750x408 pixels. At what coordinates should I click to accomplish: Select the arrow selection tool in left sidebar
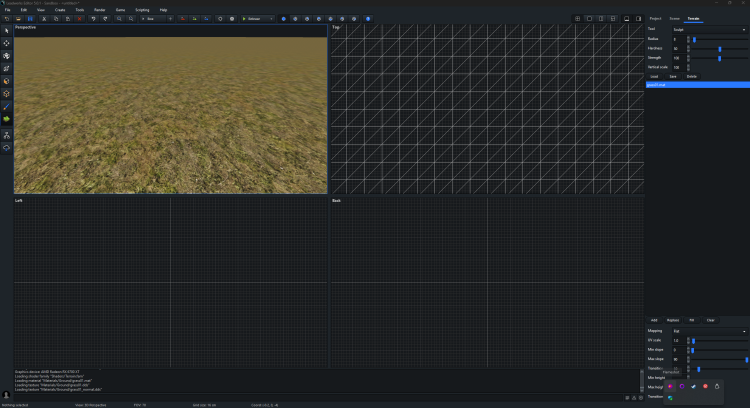click(6, 30)
